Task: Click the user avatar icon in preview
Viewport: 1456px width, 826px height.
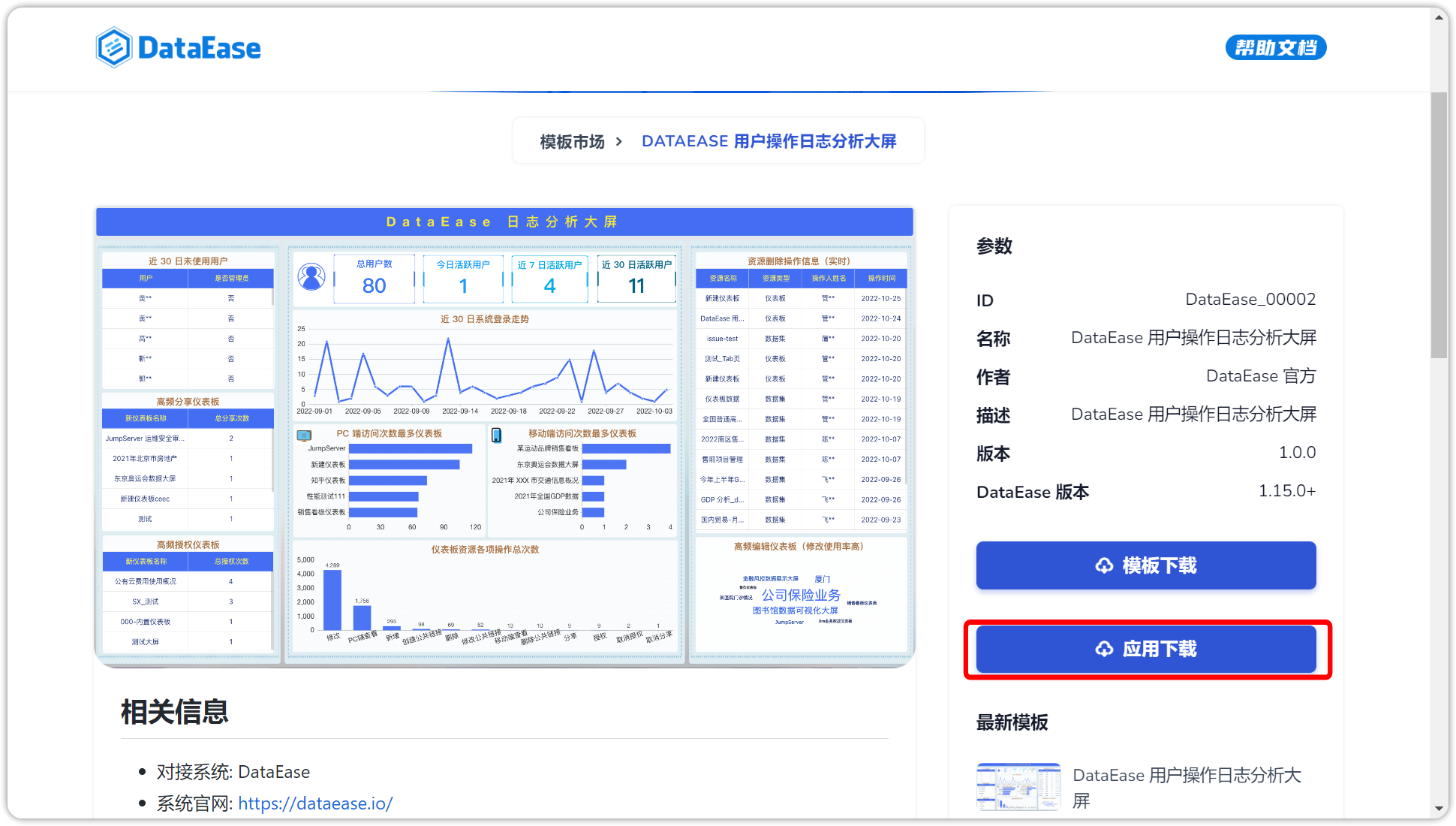Action: [x=311, y=277]
